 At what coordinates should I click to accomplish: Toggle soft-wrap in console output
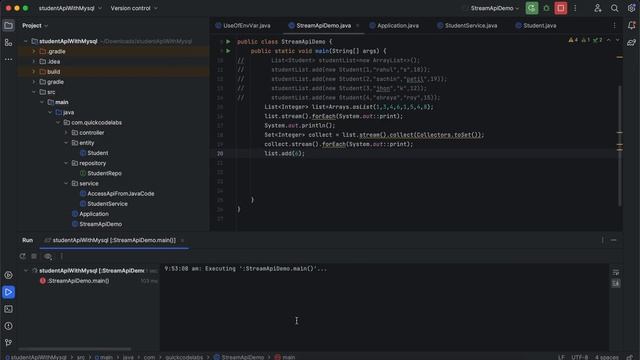click(x=616, y=273)
